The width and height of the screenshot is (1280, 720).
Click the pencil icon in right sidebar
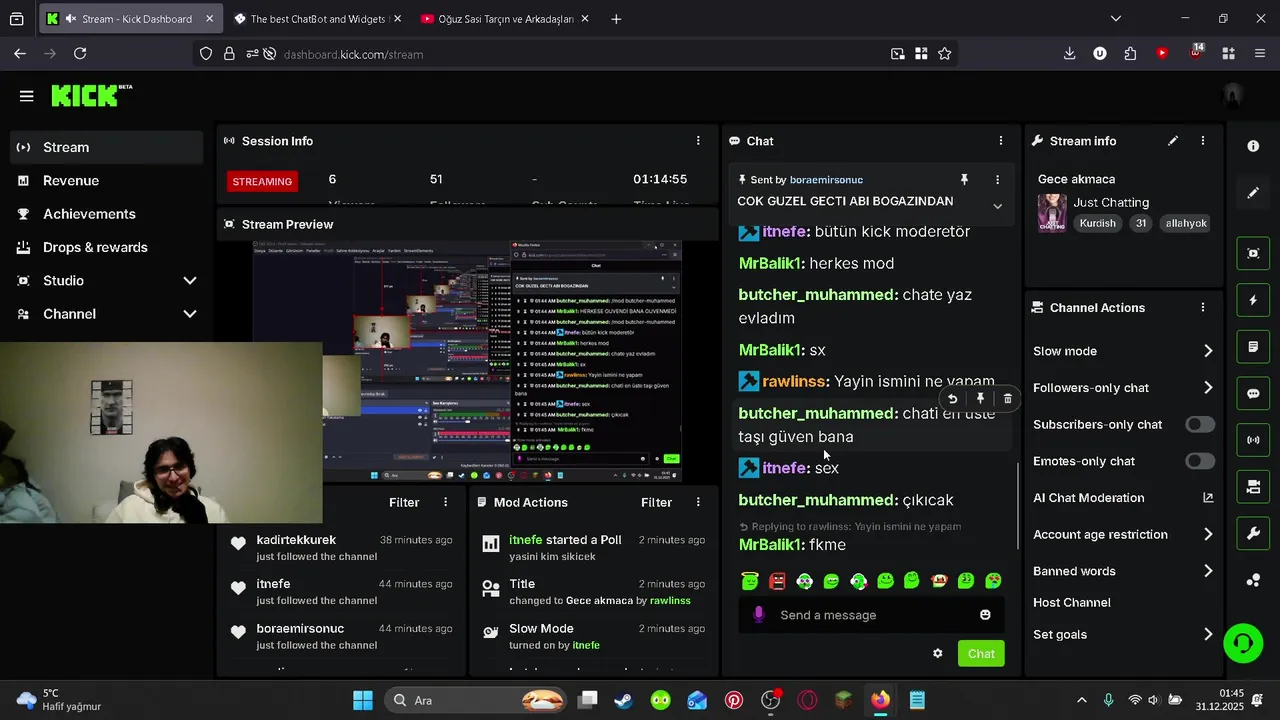1253,193
